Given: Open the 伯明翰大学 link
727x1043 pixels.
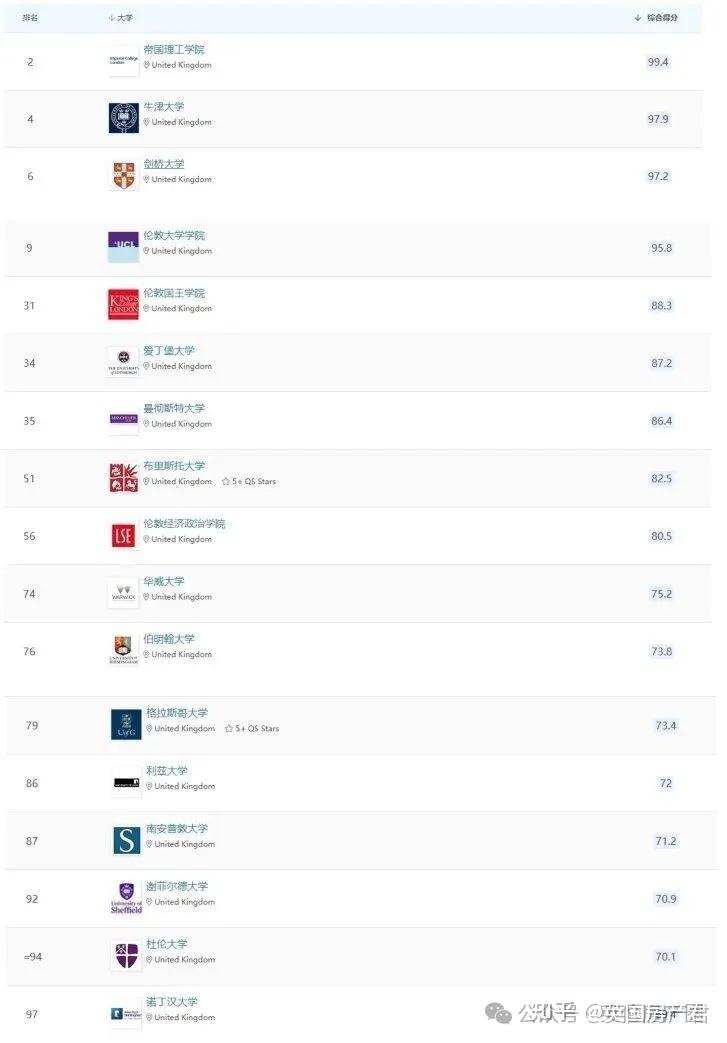Looking at the screenshot, I should 169,639.
